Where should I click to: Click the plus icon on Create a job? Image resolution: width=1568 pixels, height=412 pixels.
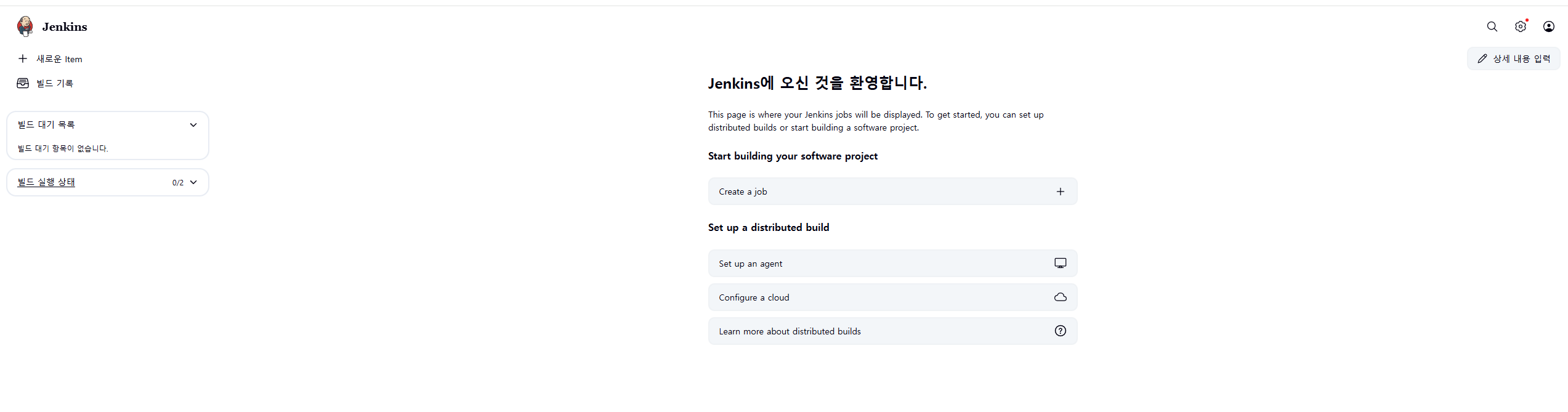tap(1060, 192)
